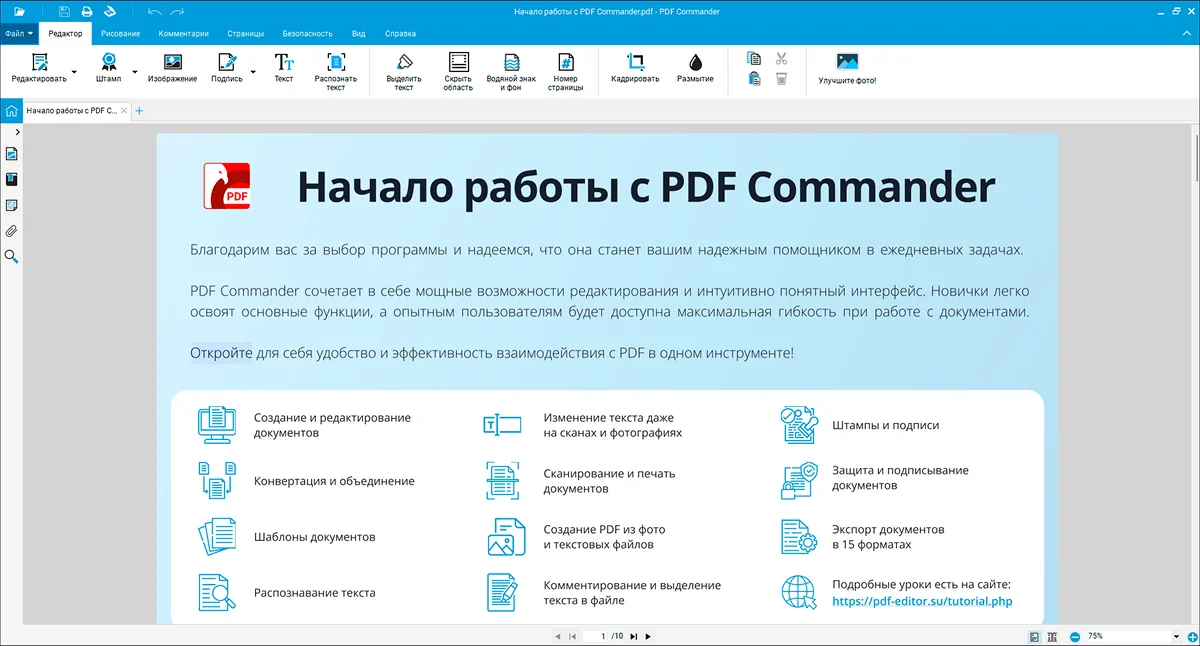The height and width of the screenshot is (646, 1200).
Task: Open the bookmarks panel in the left sidebar
Action: (12, 180)
